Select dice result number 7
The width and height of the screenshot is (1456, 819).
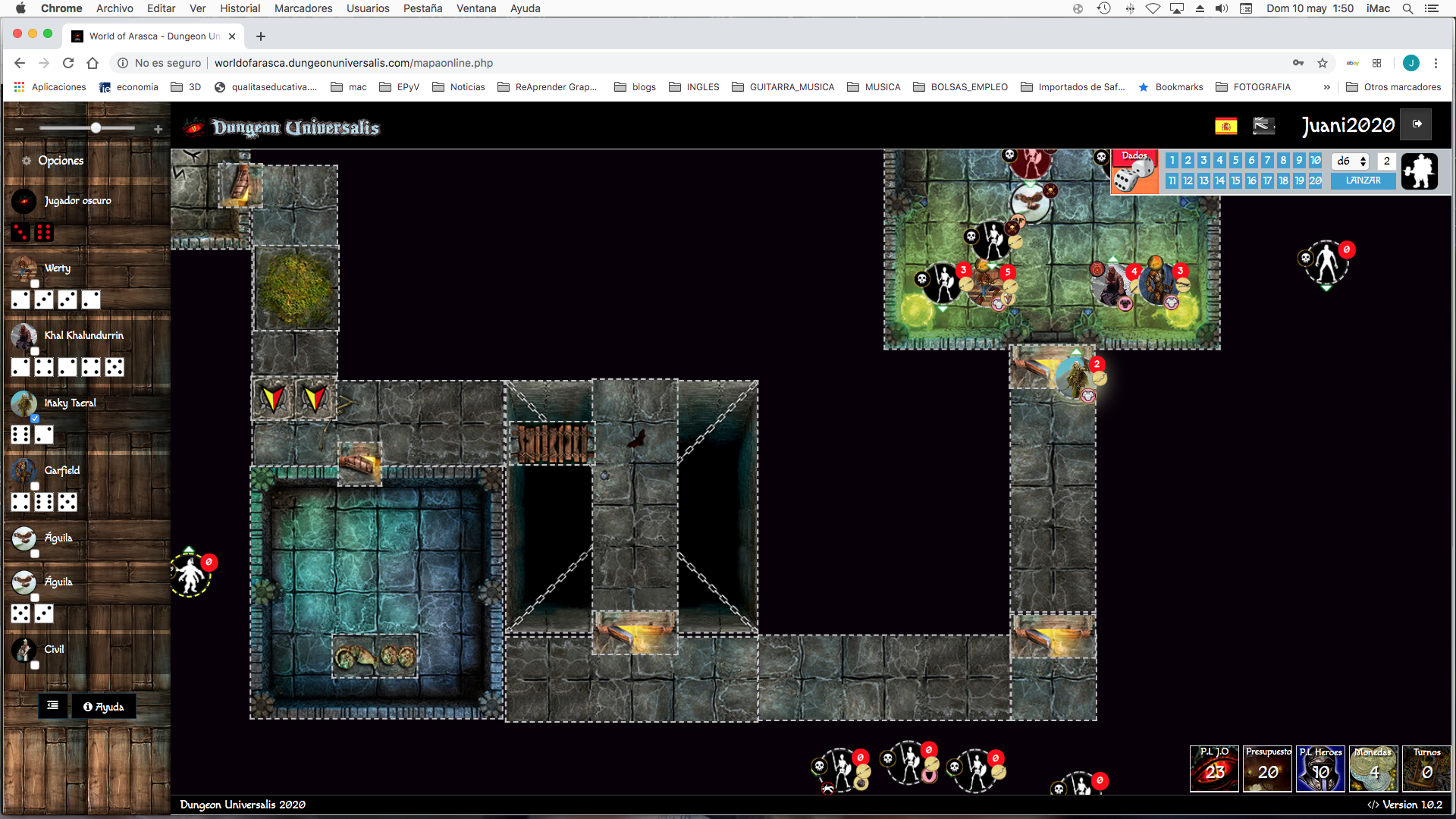1267,161
